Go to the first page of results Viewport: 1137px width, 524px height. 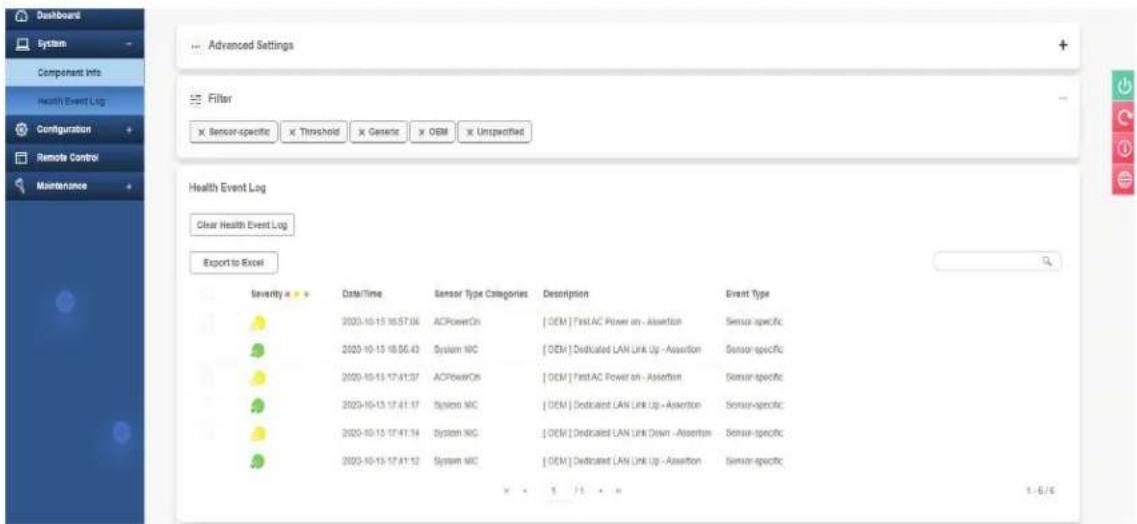(506, 491)
